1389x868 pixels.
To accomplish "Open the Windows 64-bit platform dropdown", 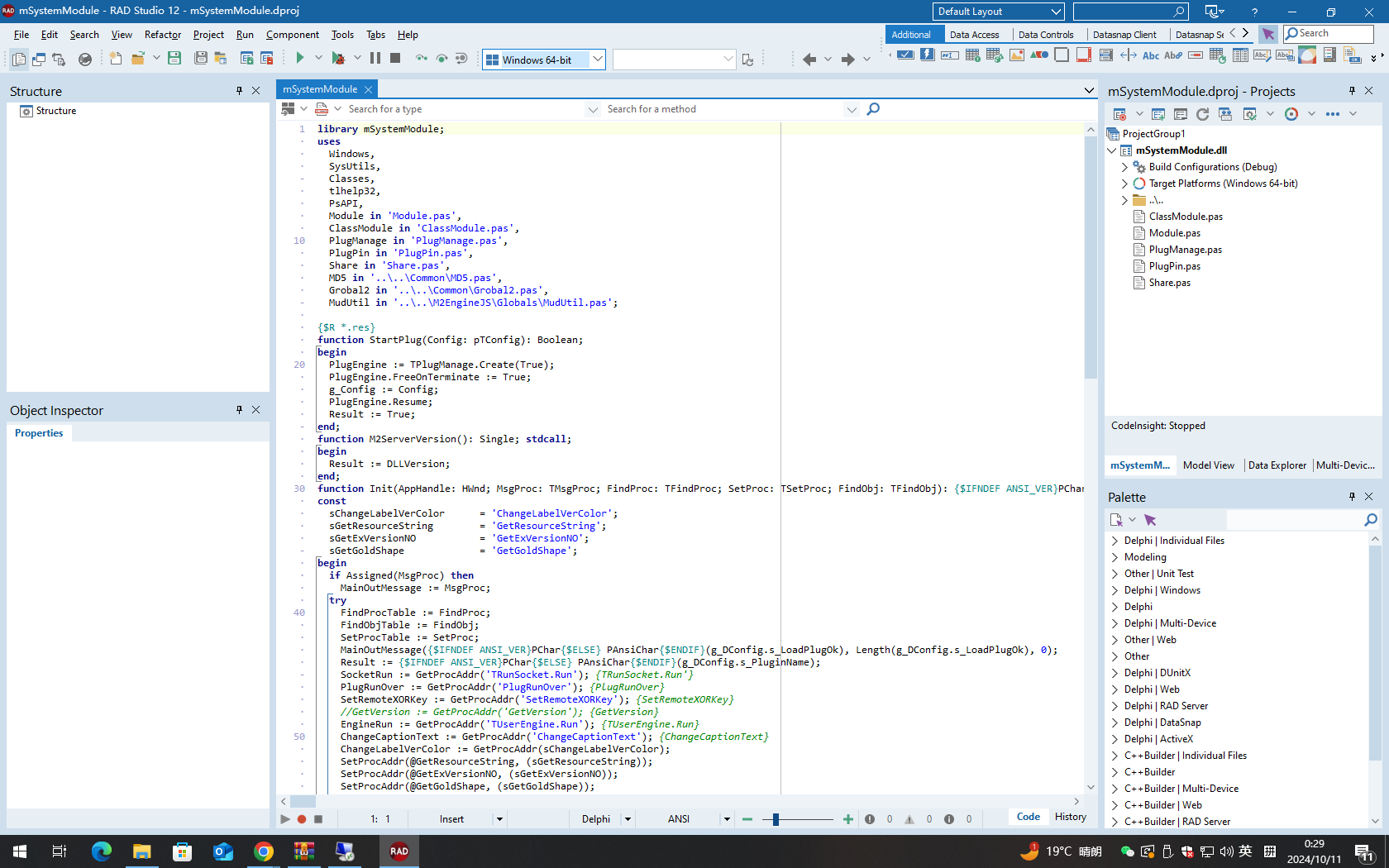I will coord(598,60).
